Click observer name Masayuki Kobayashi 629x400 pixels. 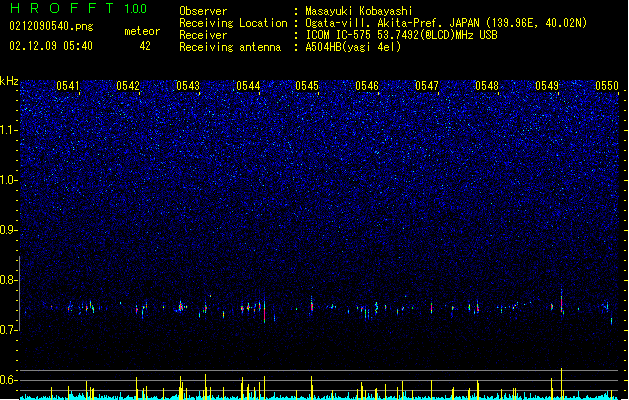(x=359, y=11)
